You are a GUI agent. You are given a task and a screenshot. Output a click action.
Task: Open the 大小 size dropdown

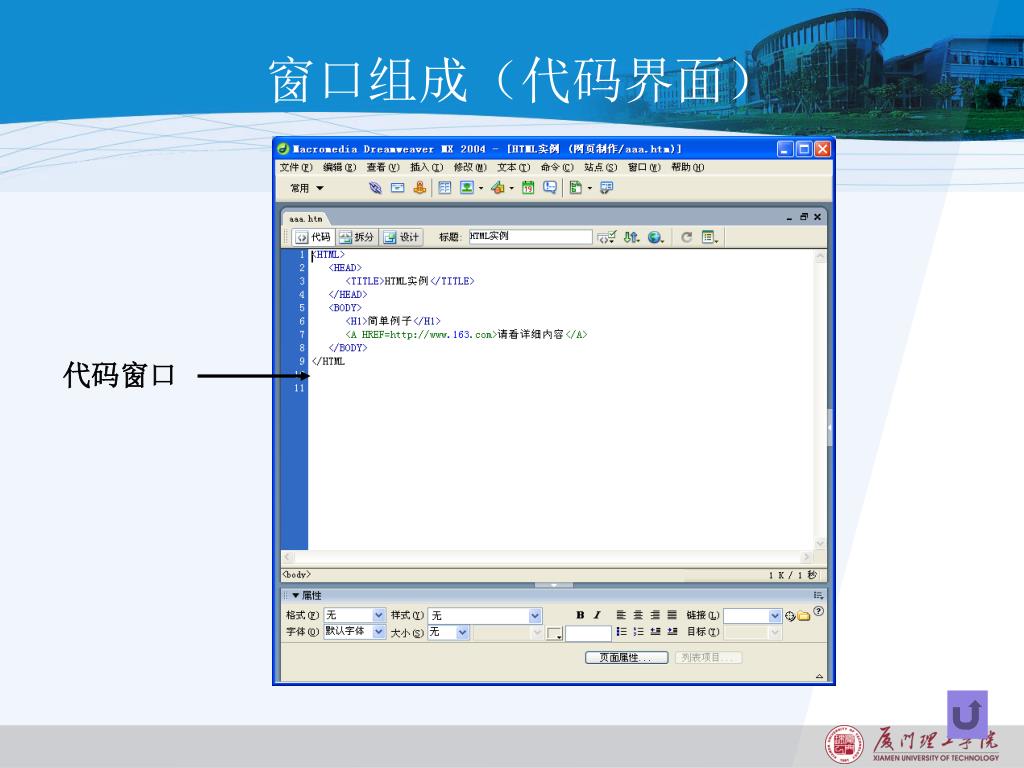(x=462, y=632)
